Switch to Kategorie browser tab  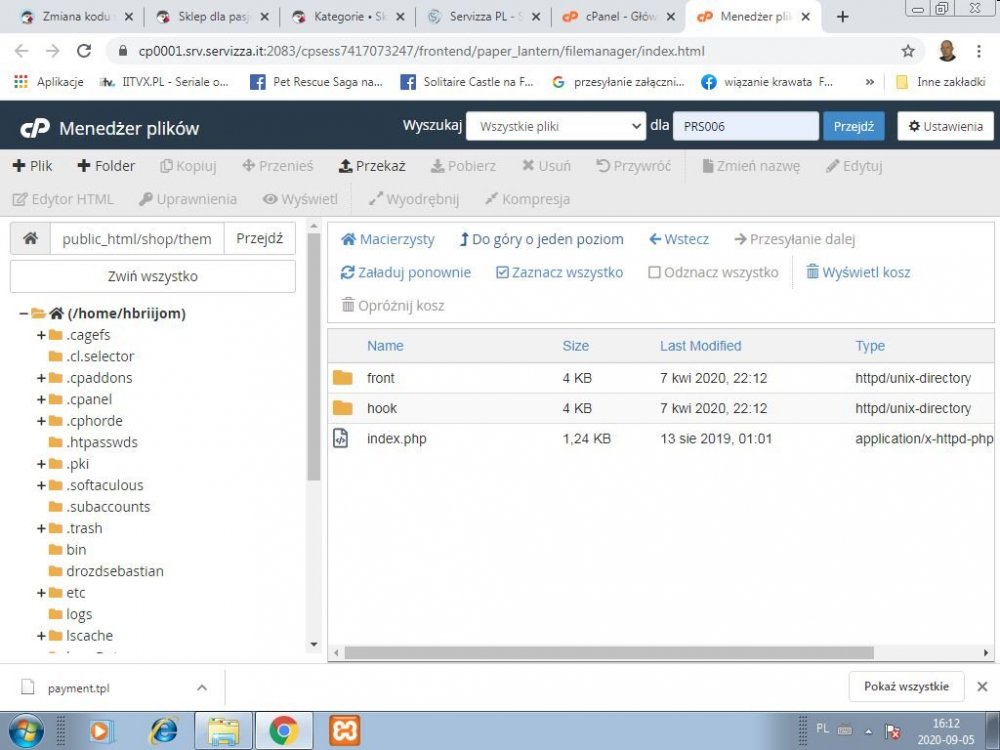[348, 17]
